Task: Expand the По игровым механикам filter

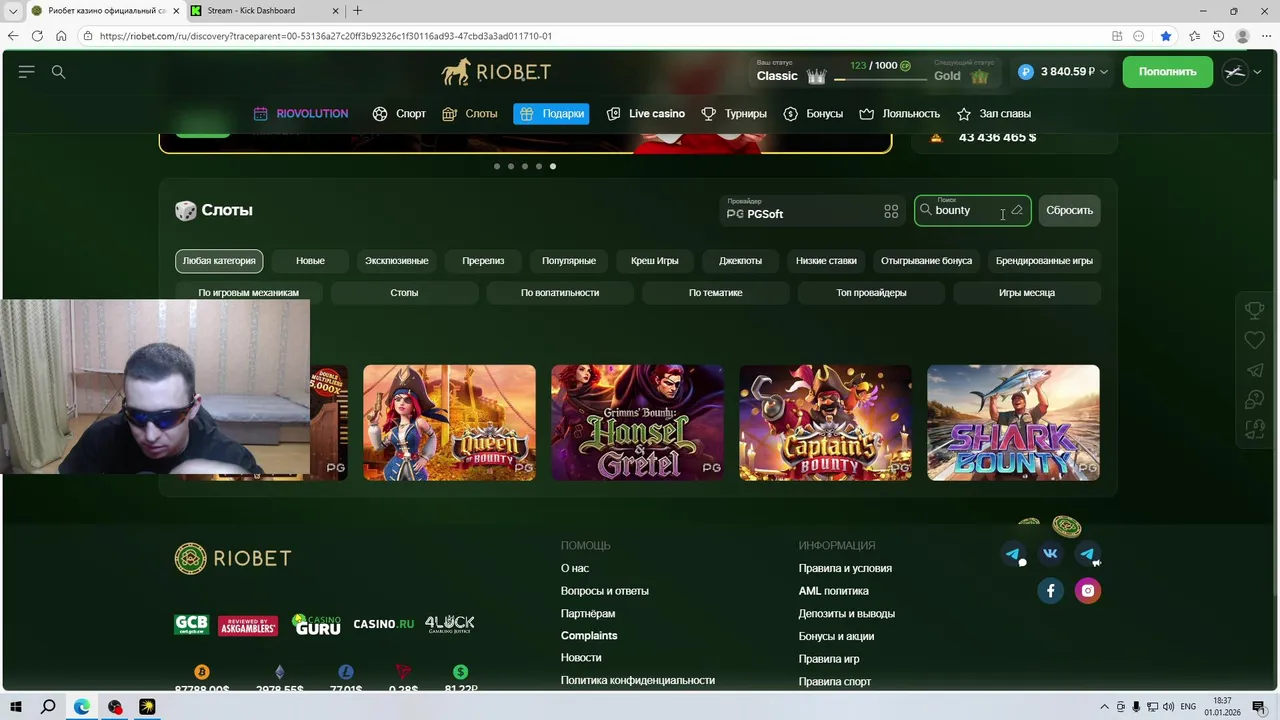Action: pyautogui.click(x=248, y=293)
